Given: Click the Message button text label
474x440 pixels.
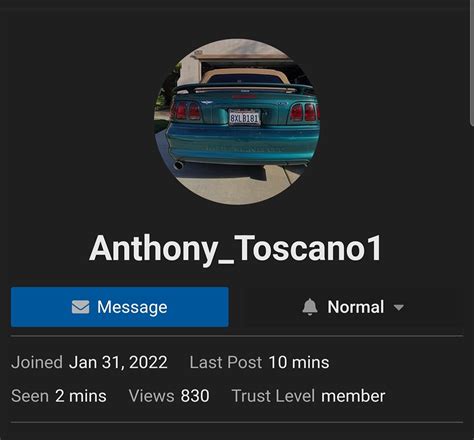Looking at the screenshot, I should click(132, 307).
